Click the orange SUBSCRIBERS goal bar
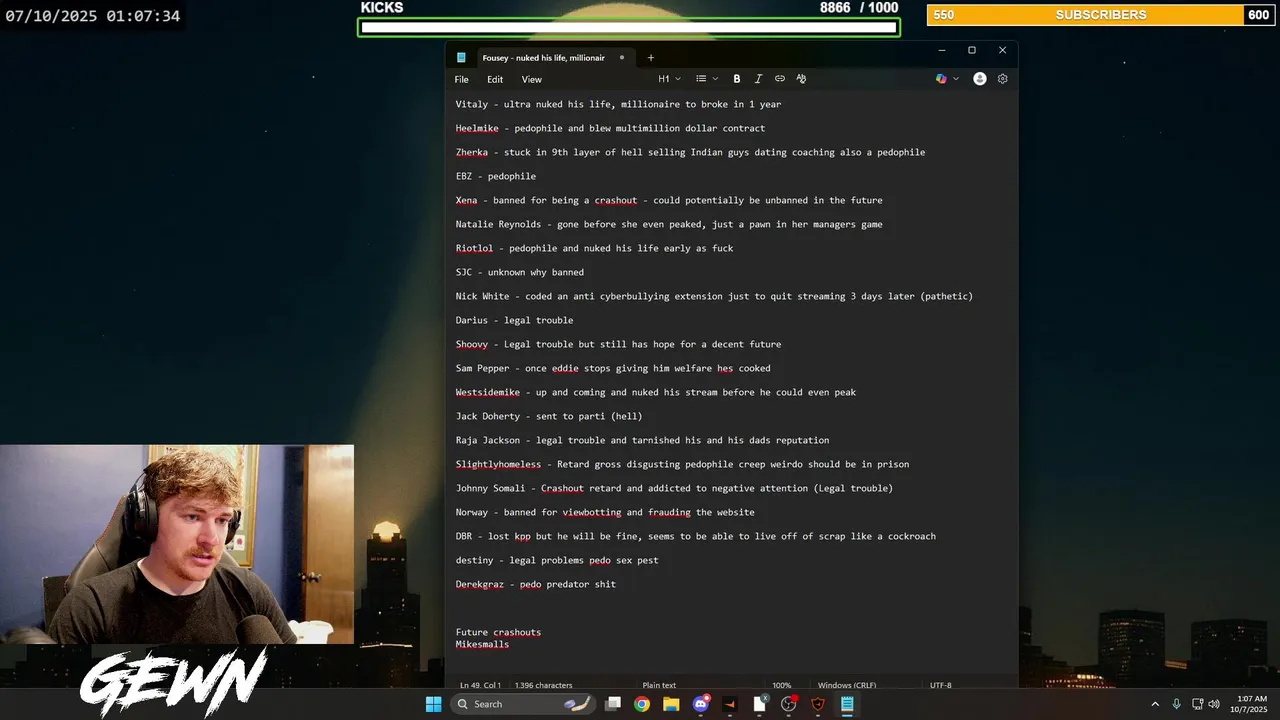The image size is (1280, 720). click(x=1101, y=15)
